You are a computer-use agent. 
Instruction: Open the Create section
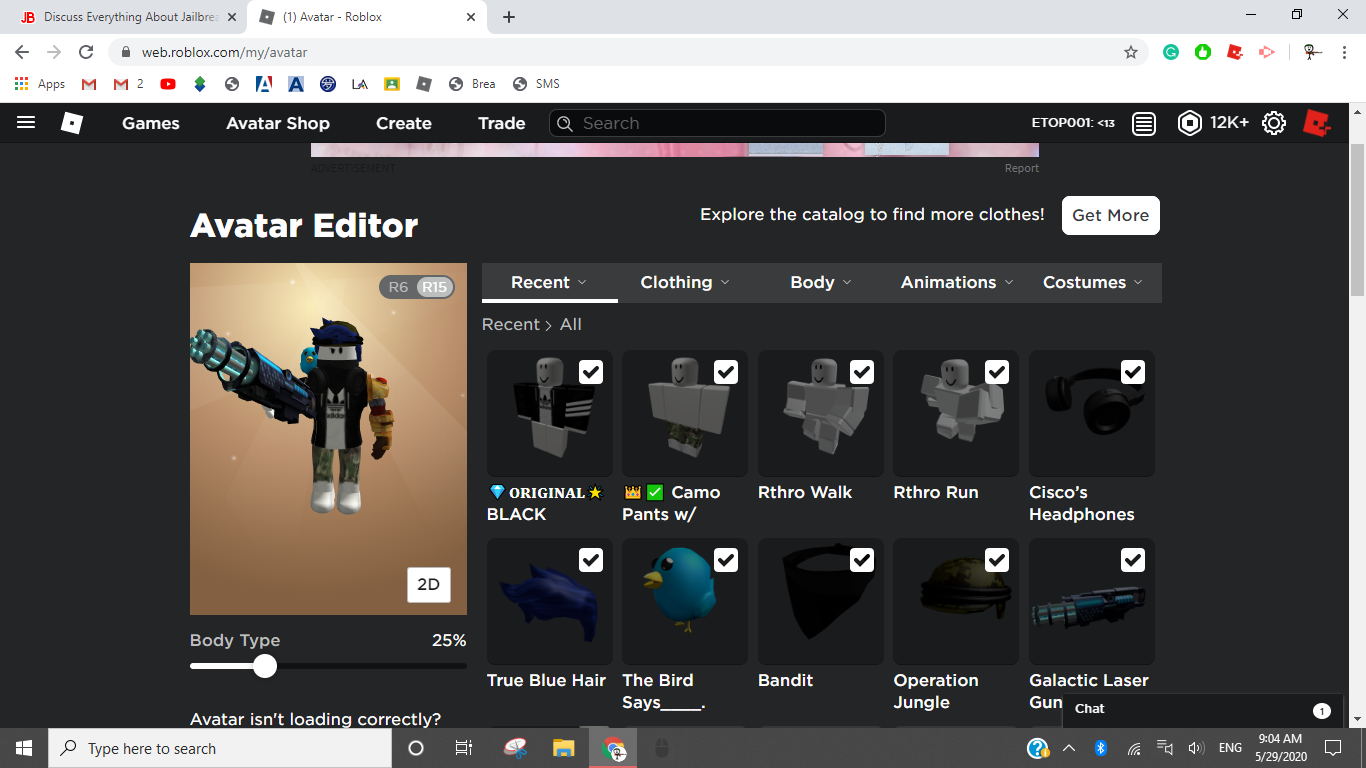(x=404, y=123)
